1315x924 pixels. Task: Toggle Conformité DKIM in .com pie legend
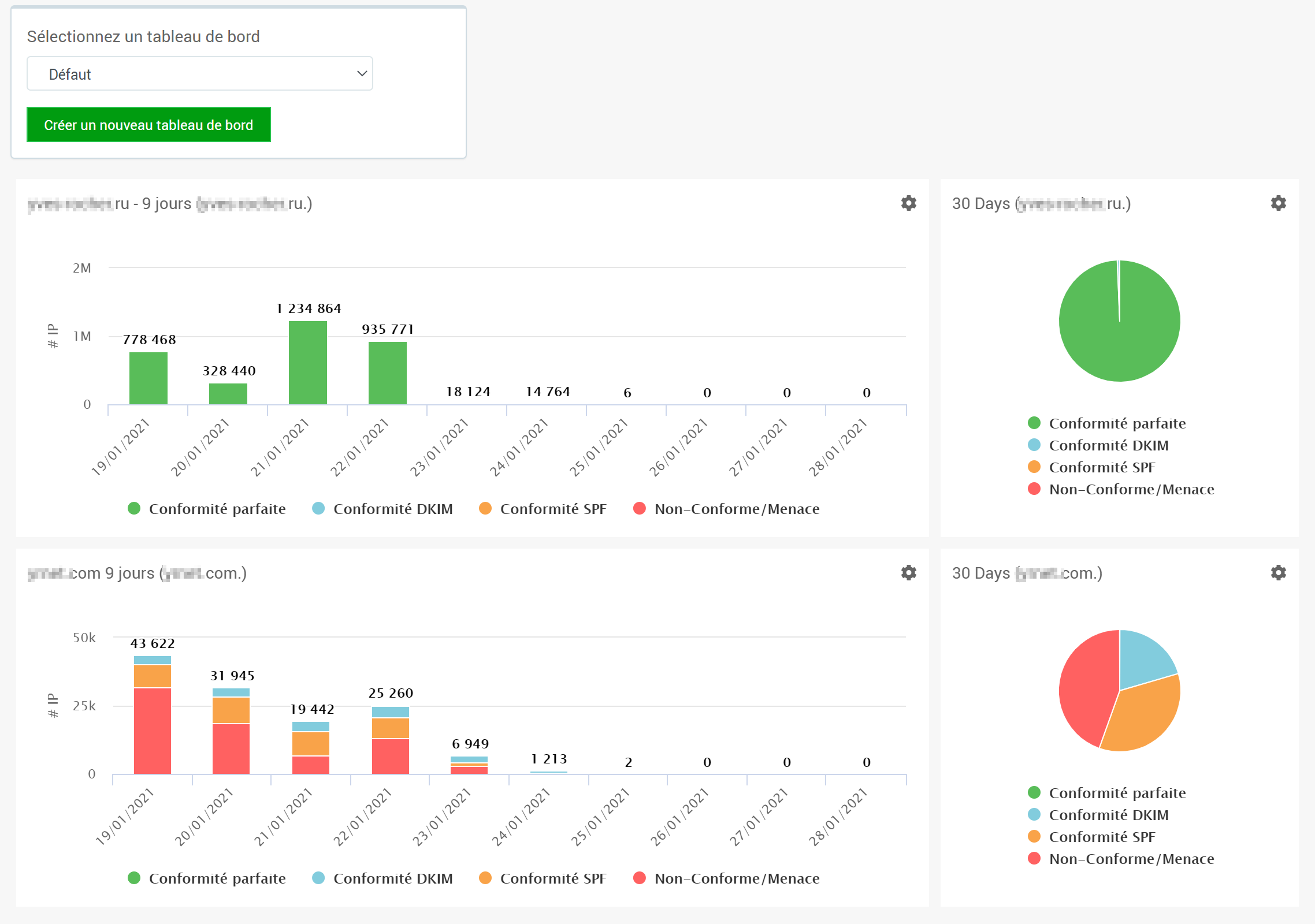1108,815
